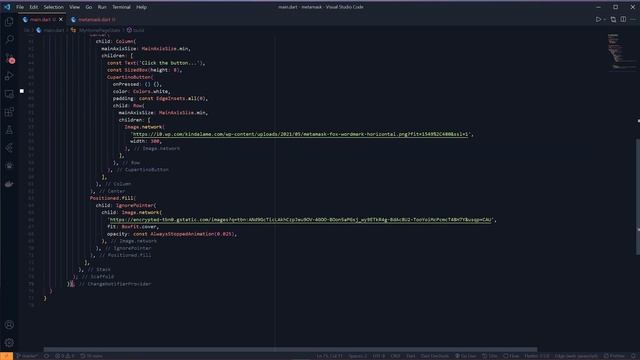Image resolution: width=640 pixels, height=360 pixels.
Task: Click Go Live in the status bar
Action: (x=466, y=356)
